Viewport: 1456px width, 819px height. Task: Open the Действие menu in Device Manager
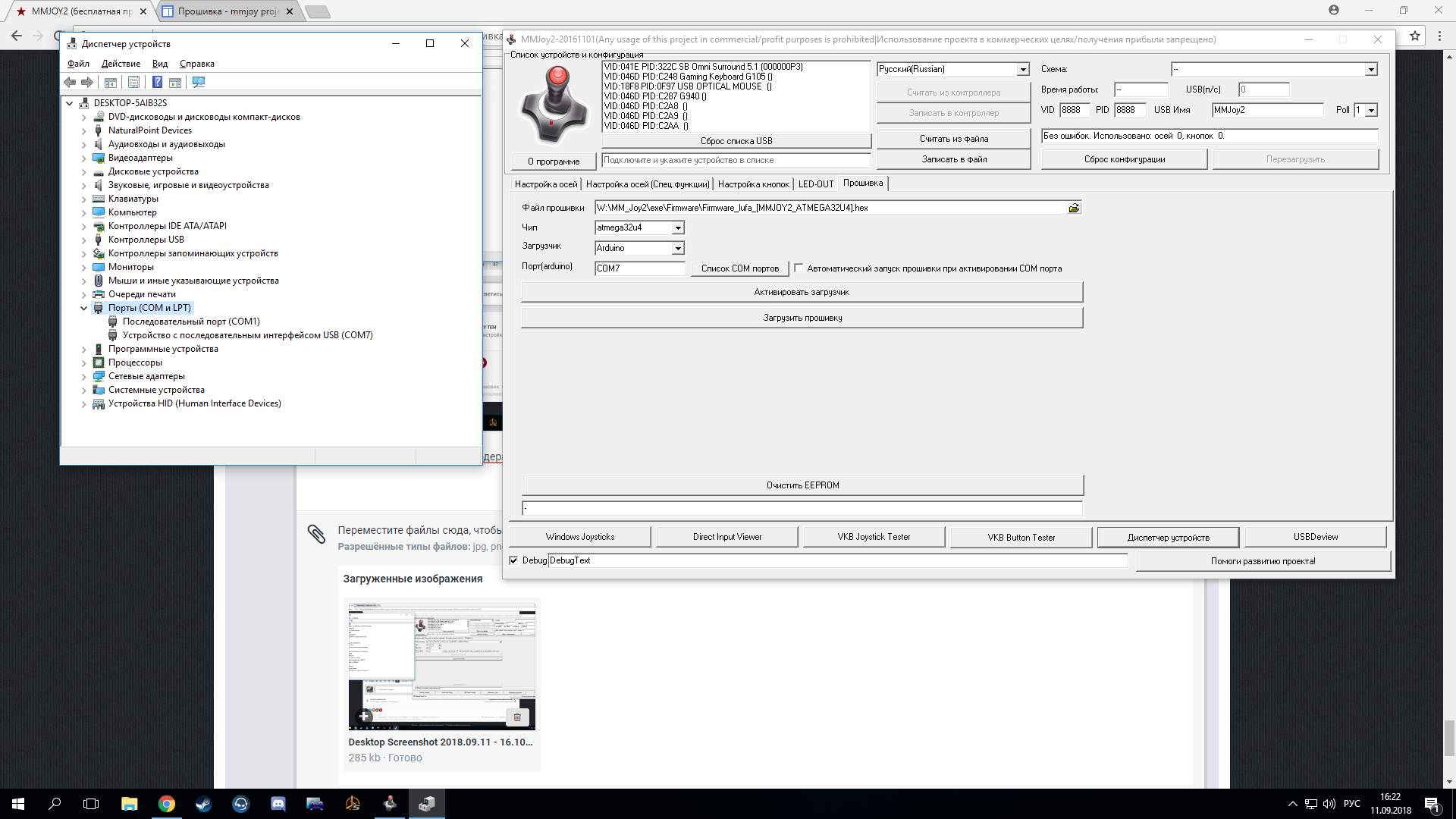point(121,64)
